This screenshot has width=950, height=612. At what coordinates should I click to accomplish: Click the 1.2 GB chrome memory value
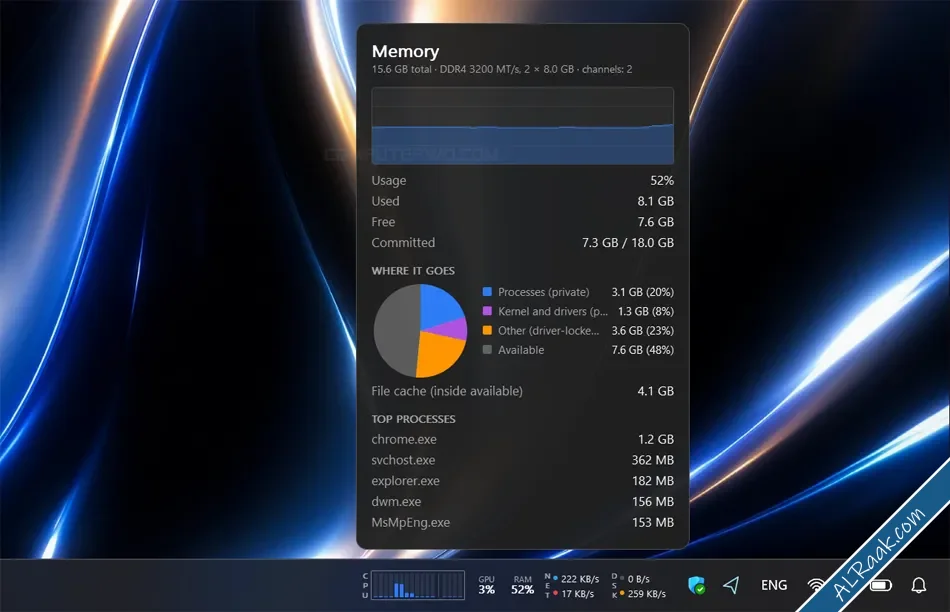pos(656,439)
